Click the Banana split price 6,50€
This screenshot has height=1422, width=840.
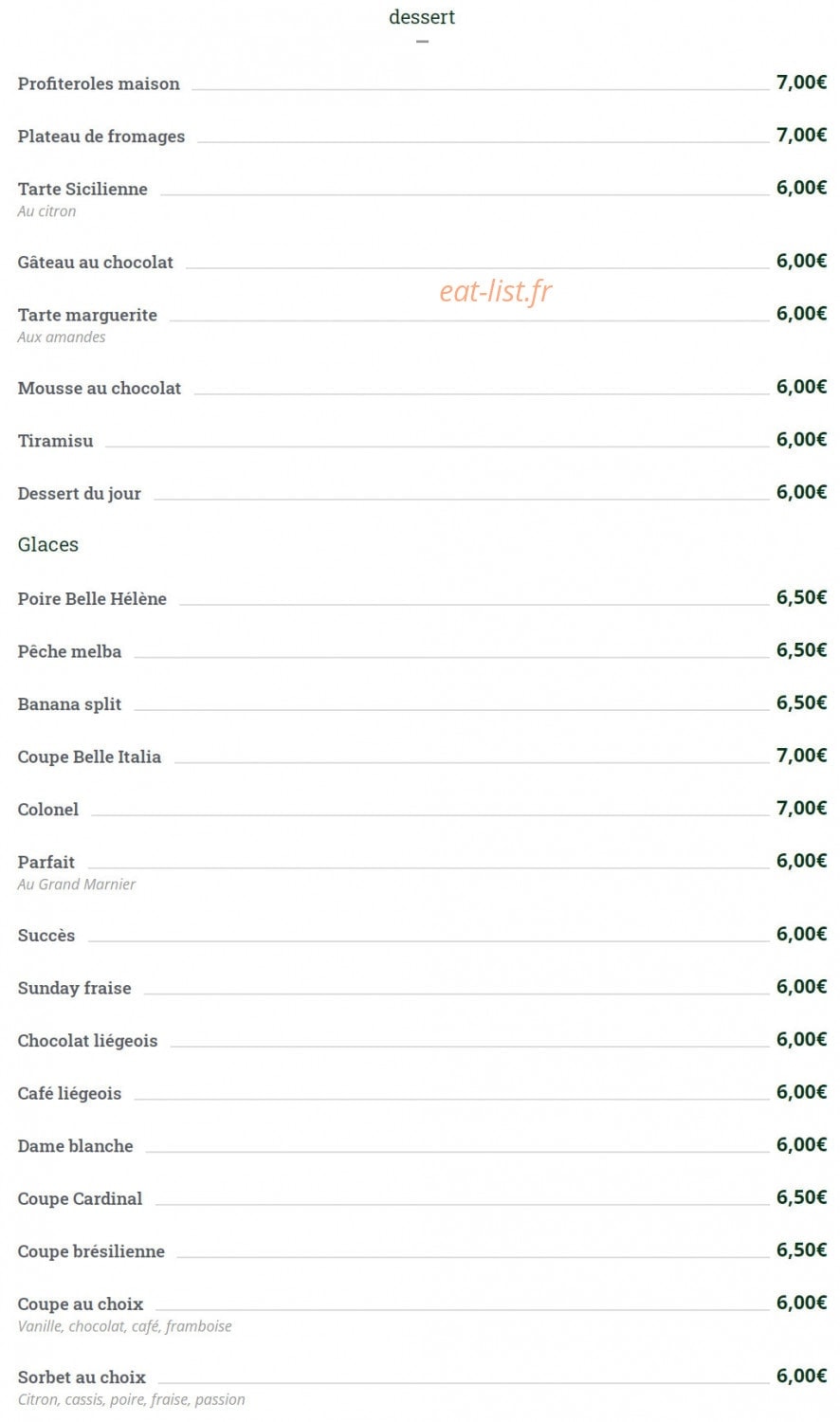tap(801, 702)
